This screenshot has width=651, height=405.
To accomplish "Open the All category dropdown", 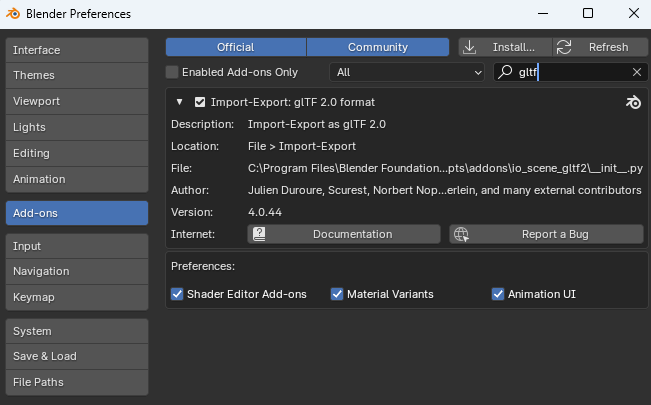I will coord(407,72).
